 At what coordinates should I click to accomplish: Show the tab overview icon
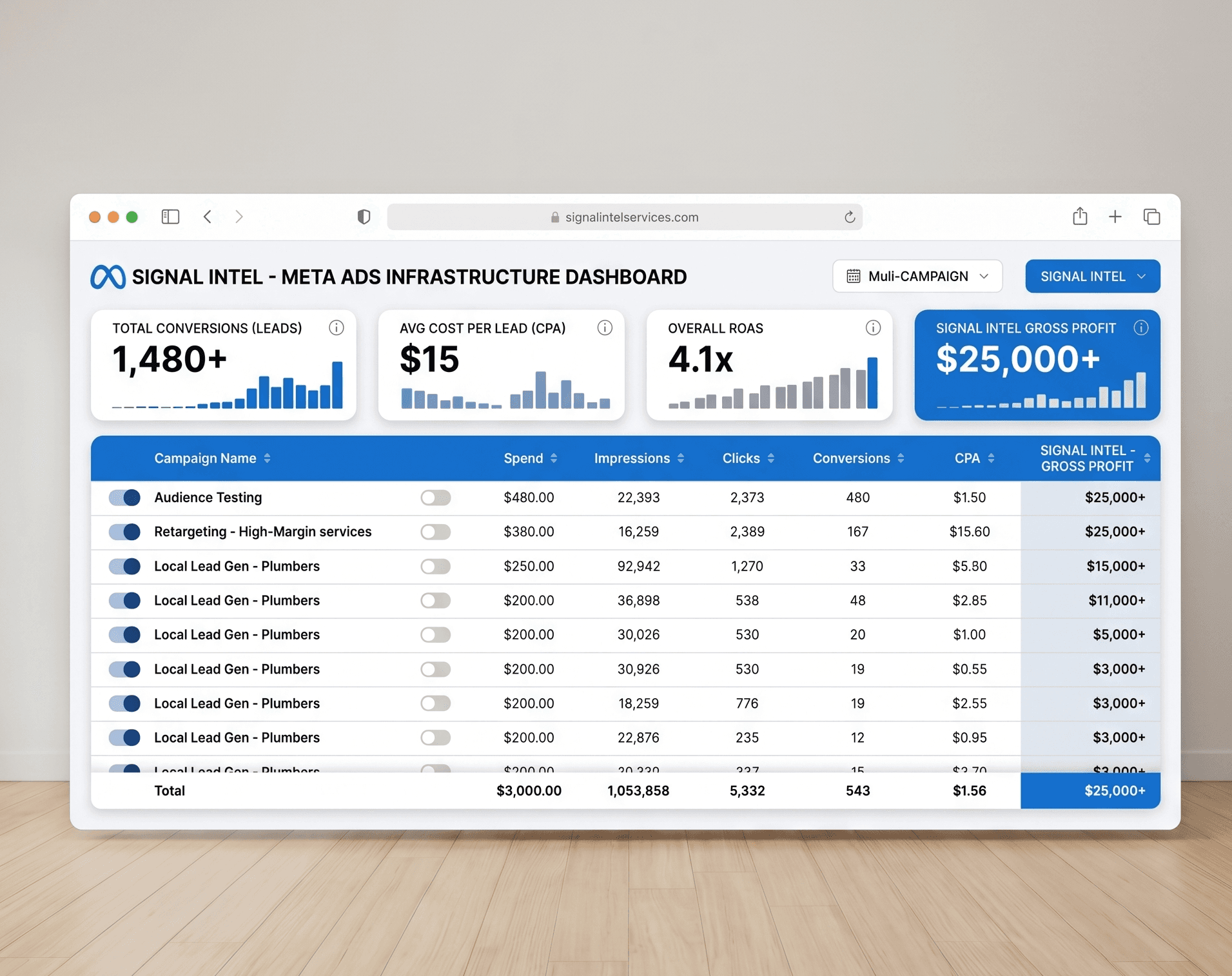1151,217
